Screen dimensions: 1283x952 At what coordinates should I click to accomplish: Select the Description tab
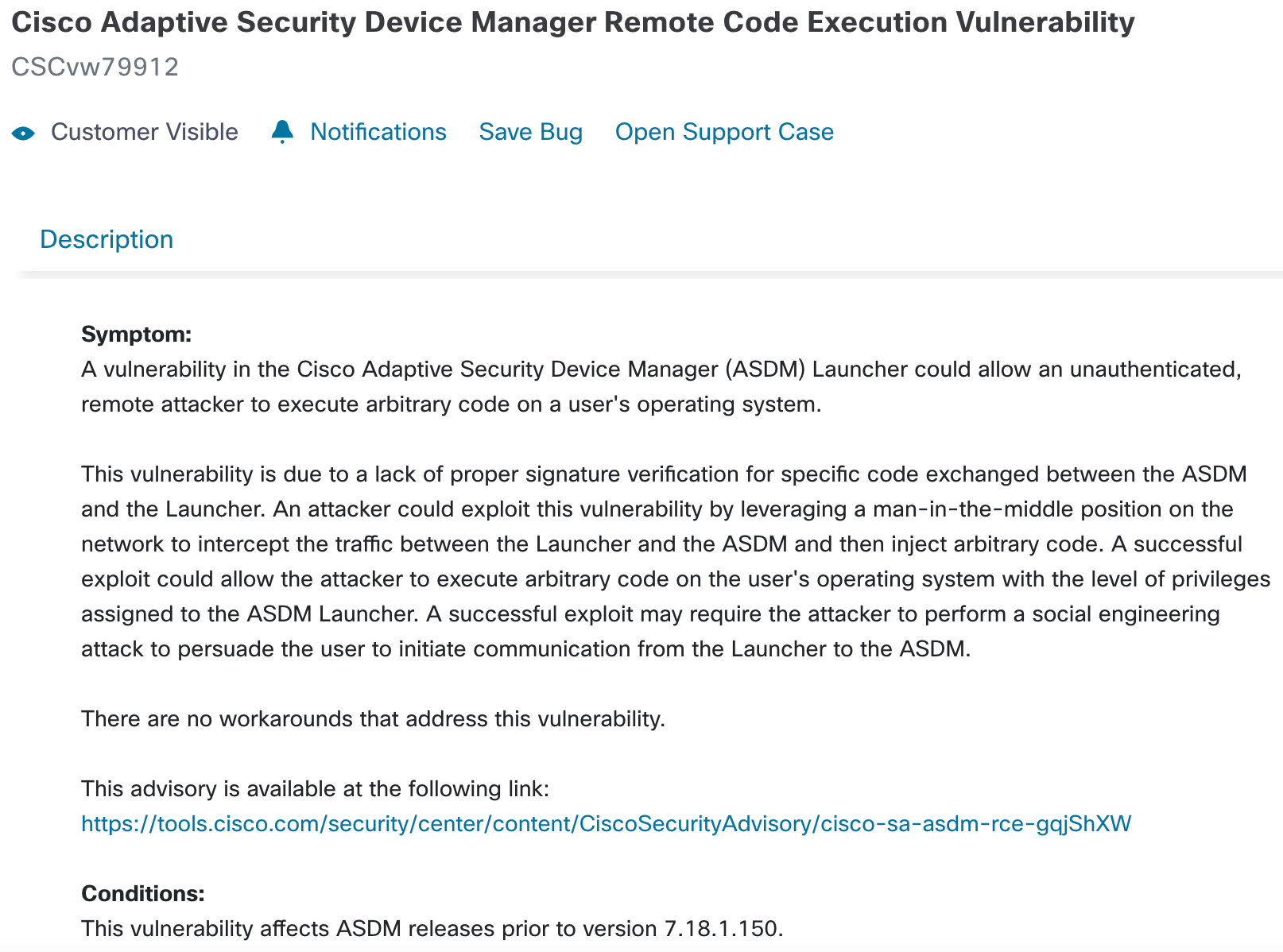107,239
